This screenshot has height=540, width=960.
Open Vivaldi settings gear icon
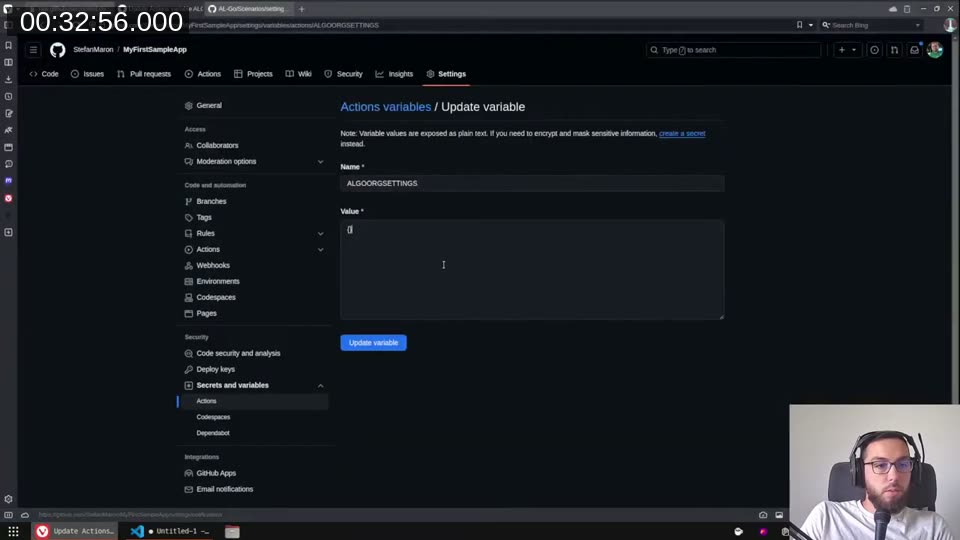tap(9, 499)
